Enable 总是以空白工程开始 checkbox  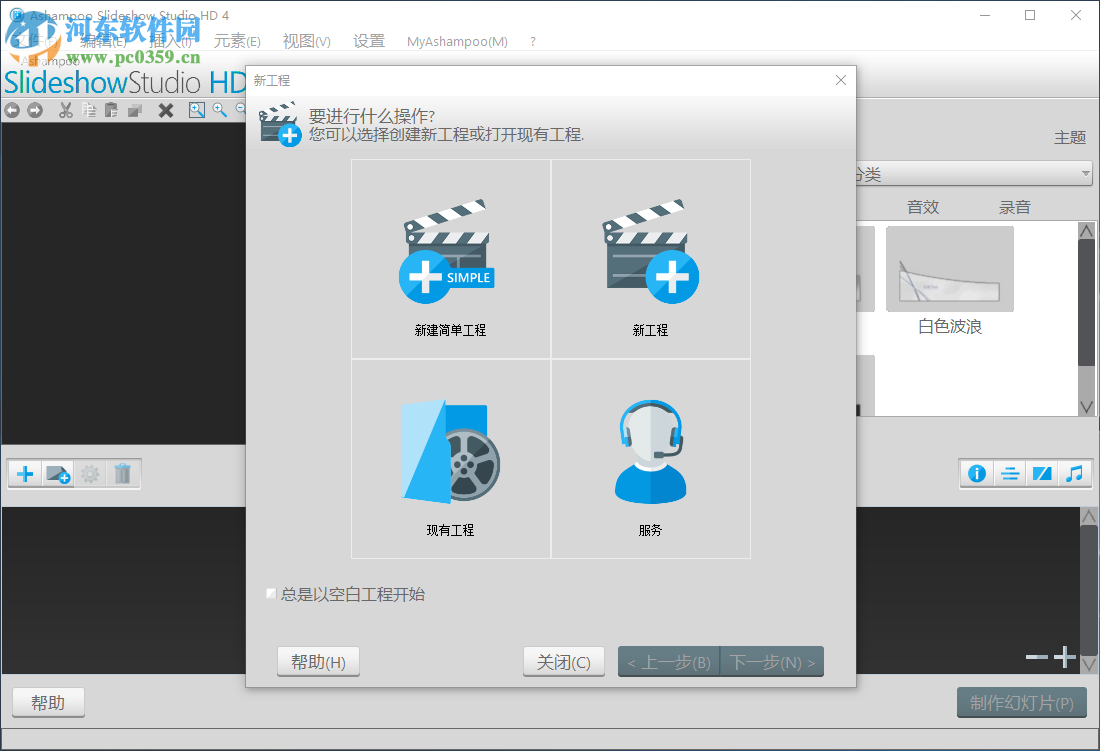pyautogui.click(x=270, y=593)
